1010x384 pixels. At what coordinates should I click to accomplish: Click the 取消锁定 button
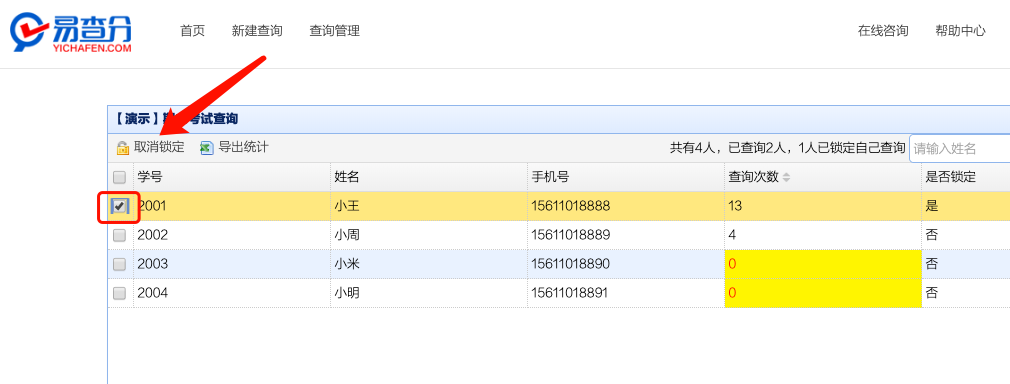pos(150,148)
